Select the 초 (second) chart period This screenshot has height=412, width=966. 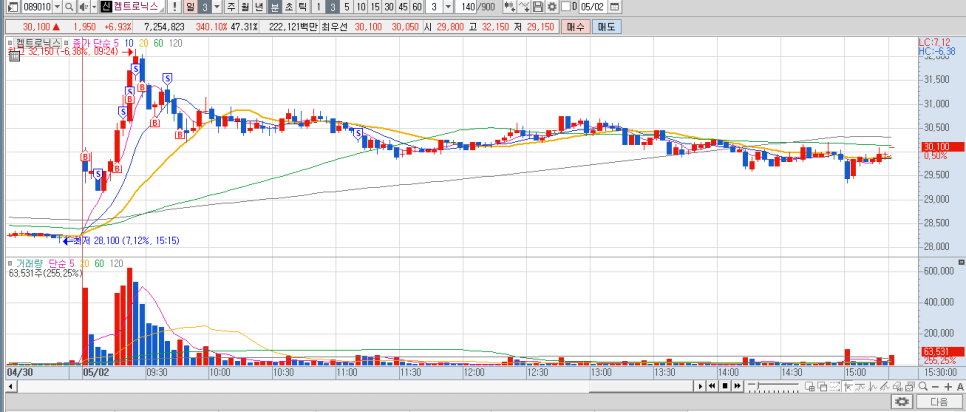[x=288, y=7]
